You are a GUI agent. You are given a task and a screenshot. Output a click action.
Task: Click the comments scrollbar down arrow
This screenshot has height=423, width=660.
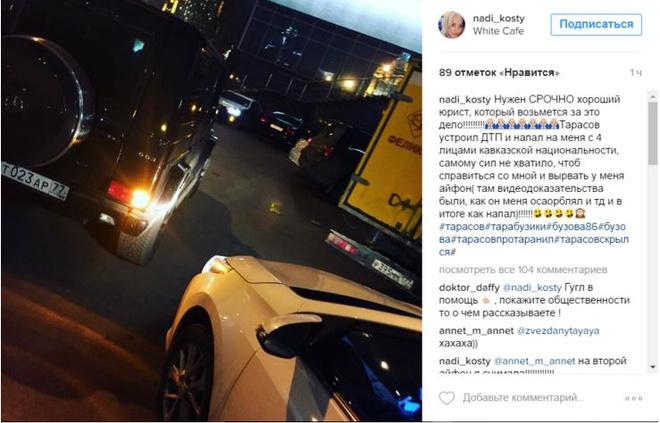pos(653,367)
